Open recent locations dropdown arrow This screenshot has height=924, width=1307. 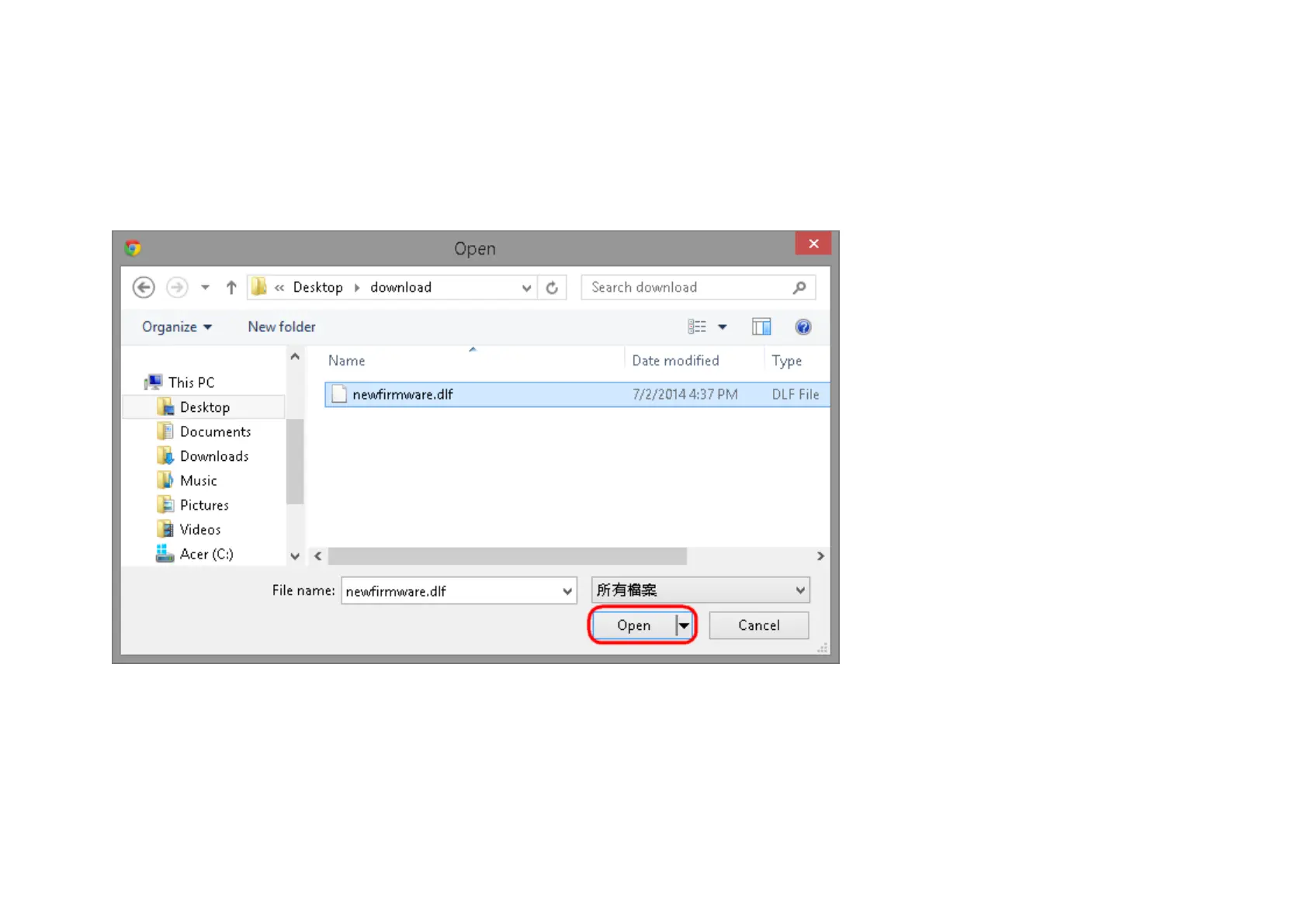click(x=205, y=288)
